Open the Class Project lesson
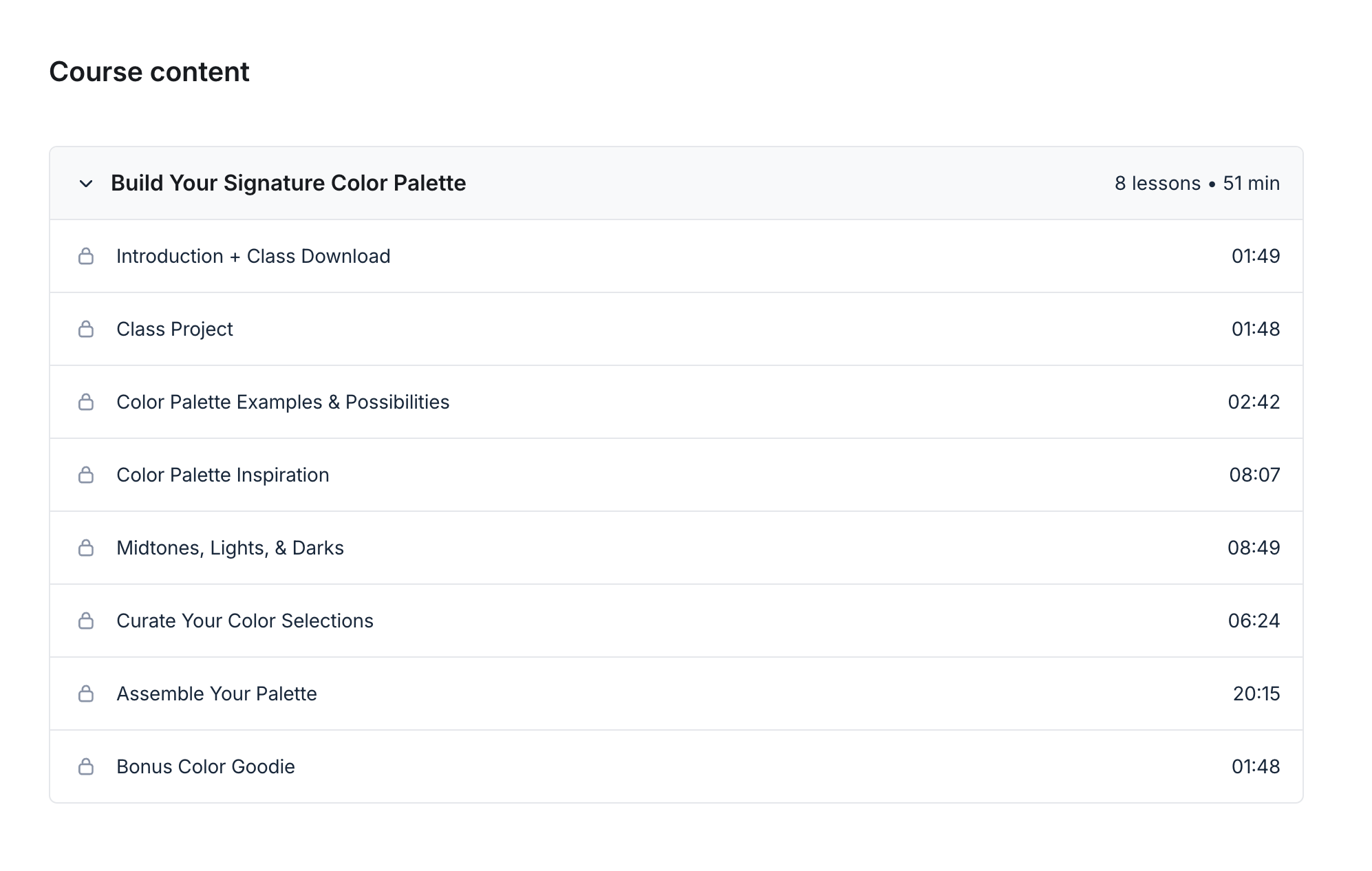The image size is (1372, 871). [174, 329]
